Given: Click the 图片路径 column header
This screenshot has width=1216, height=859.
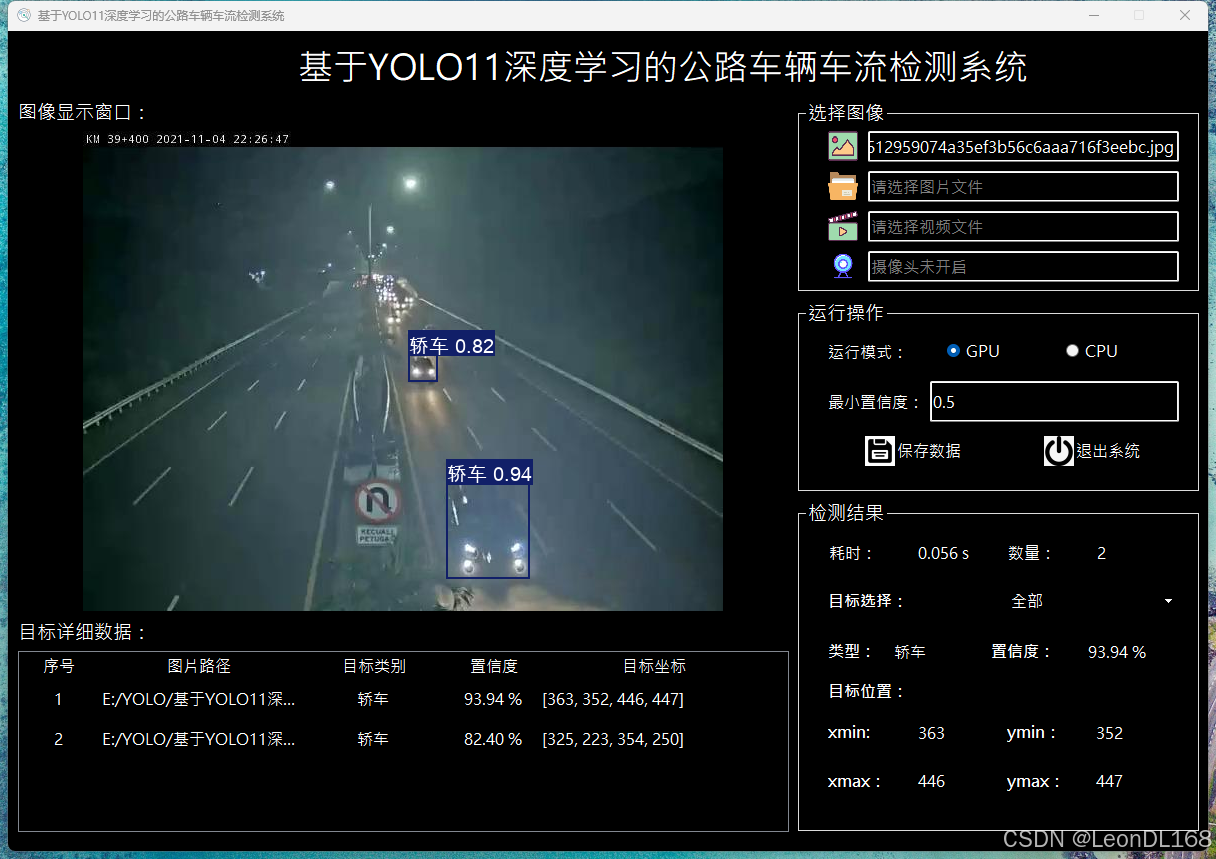Looking at the screenshot, I should coord(199,666).
